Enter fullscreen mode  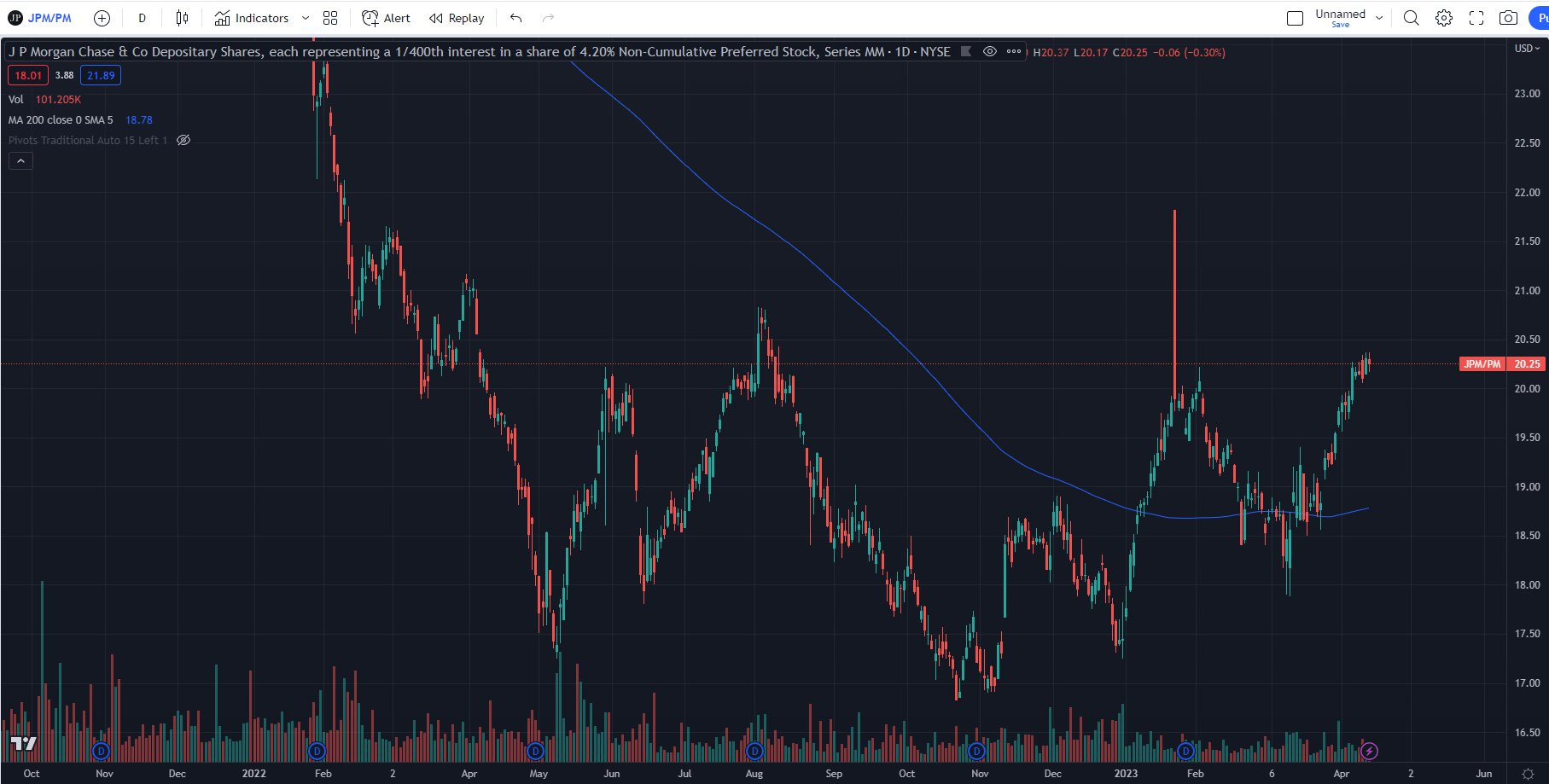tap(1476, 18)
